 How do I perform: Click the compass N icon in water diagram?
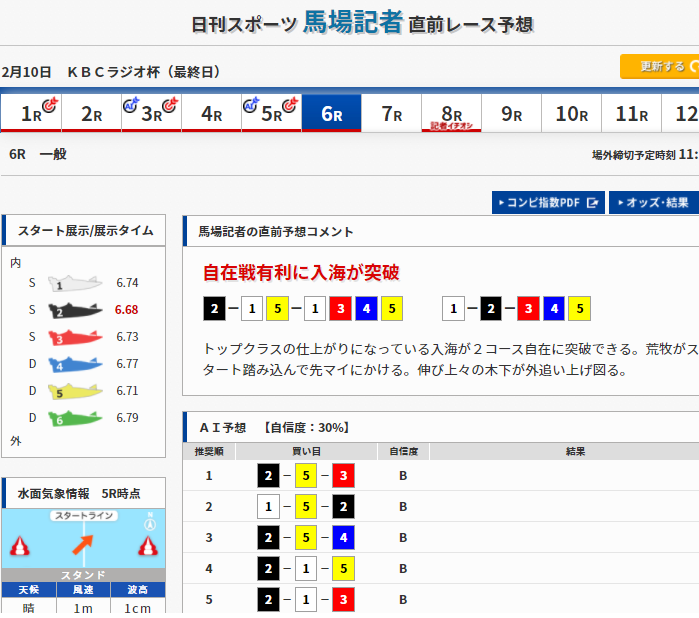(149, 523)
